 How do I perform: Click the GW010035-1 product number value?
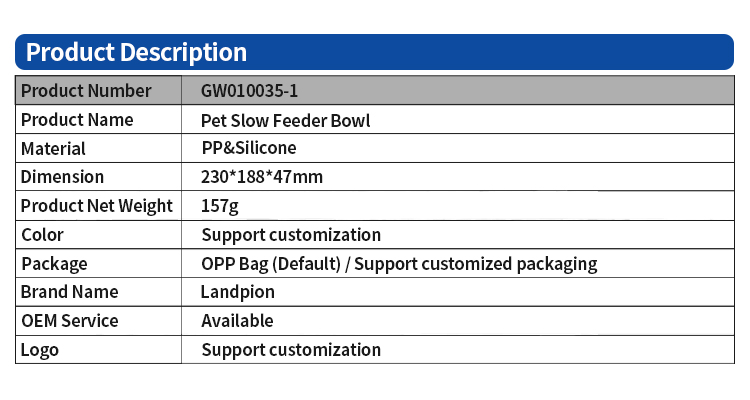tap(250, 91)
